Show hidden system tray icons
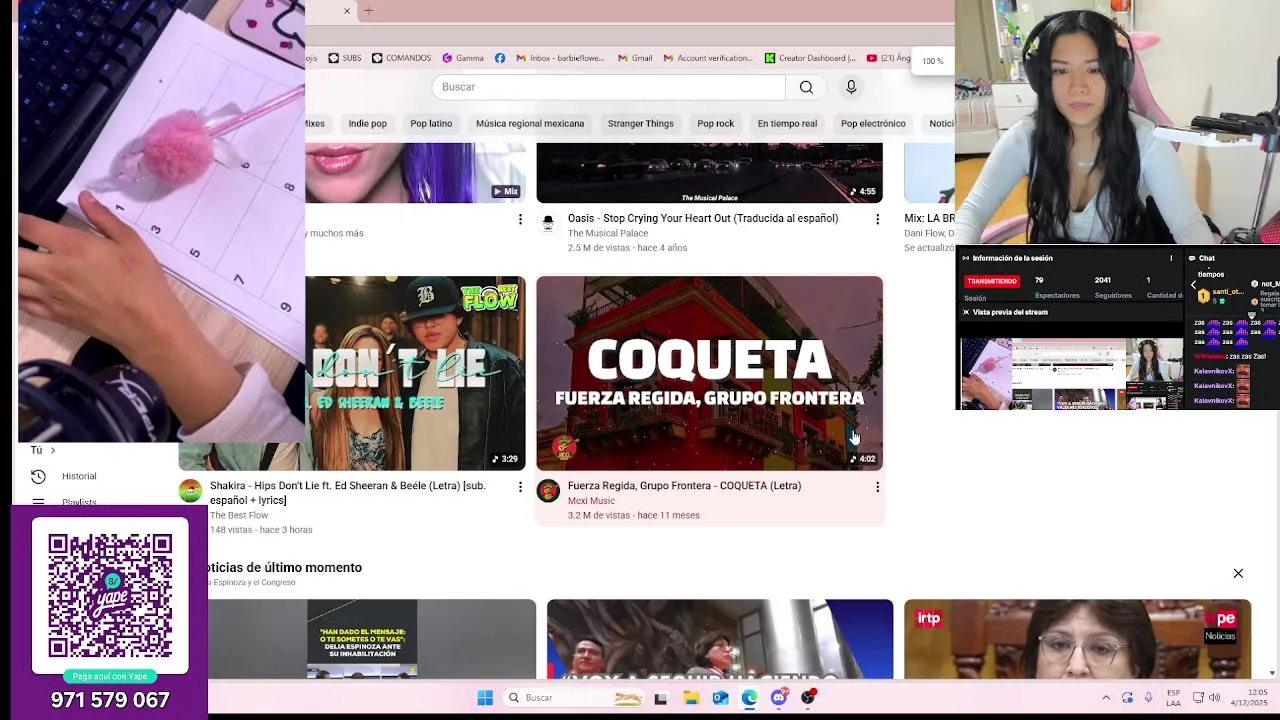Image resolution: width=1280 pixels, height=720 pixels. pyautogui.click(x=1106, y=698)
